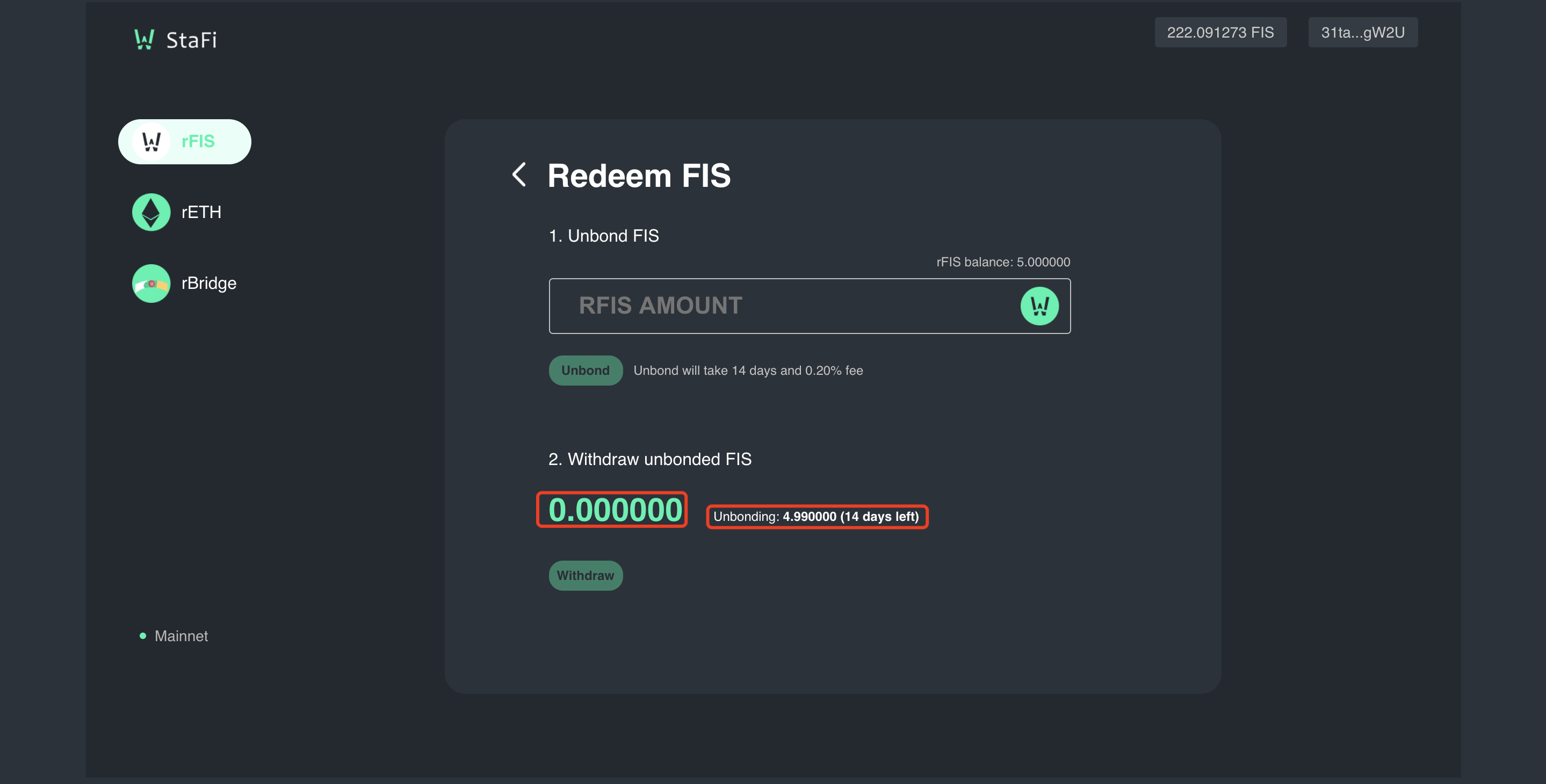
Task: Select the rFIS menu item
Action: 184,142
